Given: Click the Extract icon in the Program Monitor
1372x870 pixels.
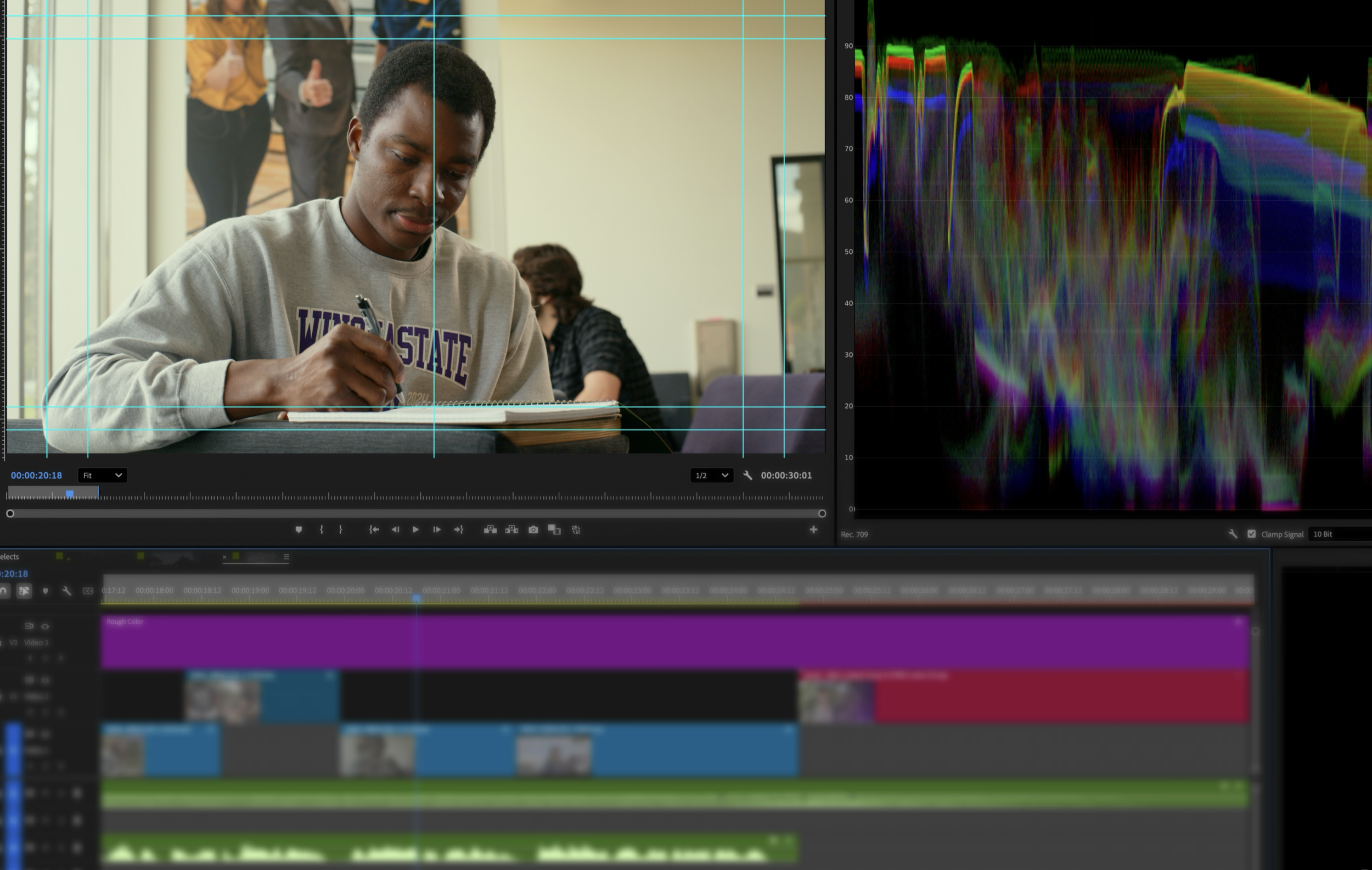Looking at the screenshot, I should [x=511, y=529].
